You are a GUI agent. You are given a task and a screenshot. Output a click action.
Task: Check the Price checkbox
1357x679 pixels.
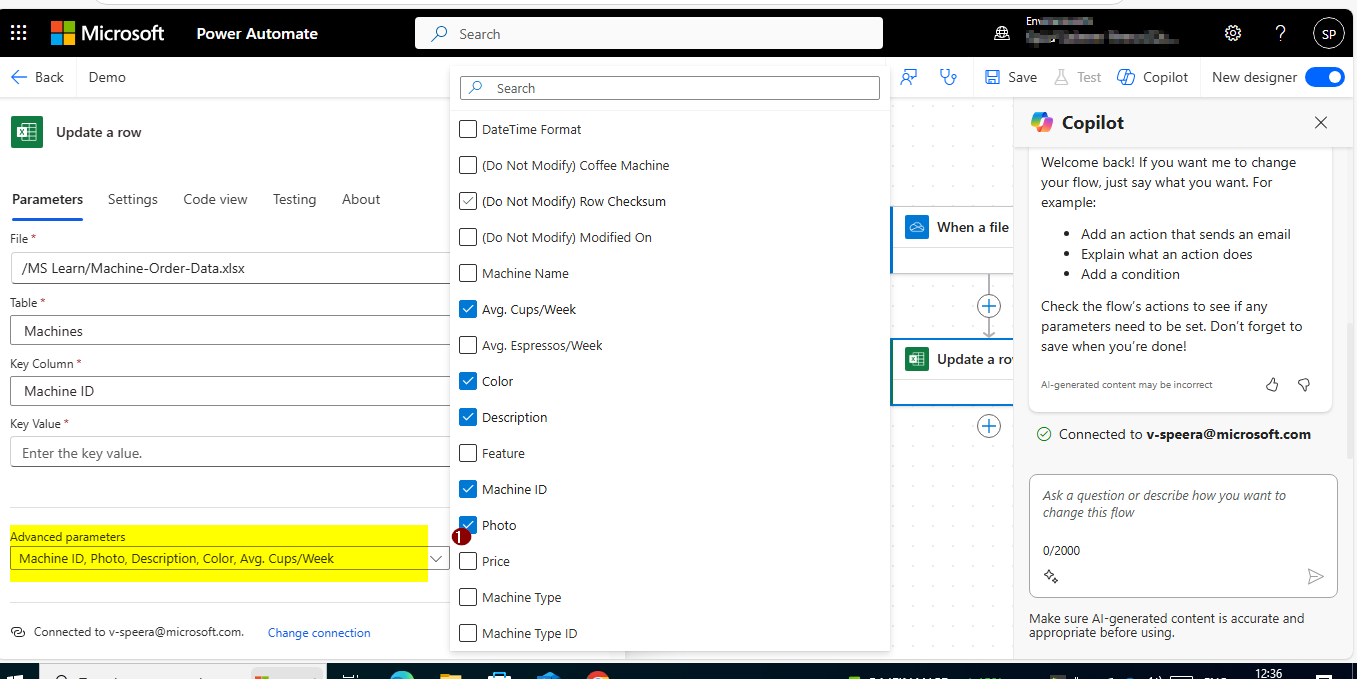click(x=468, y=561)
